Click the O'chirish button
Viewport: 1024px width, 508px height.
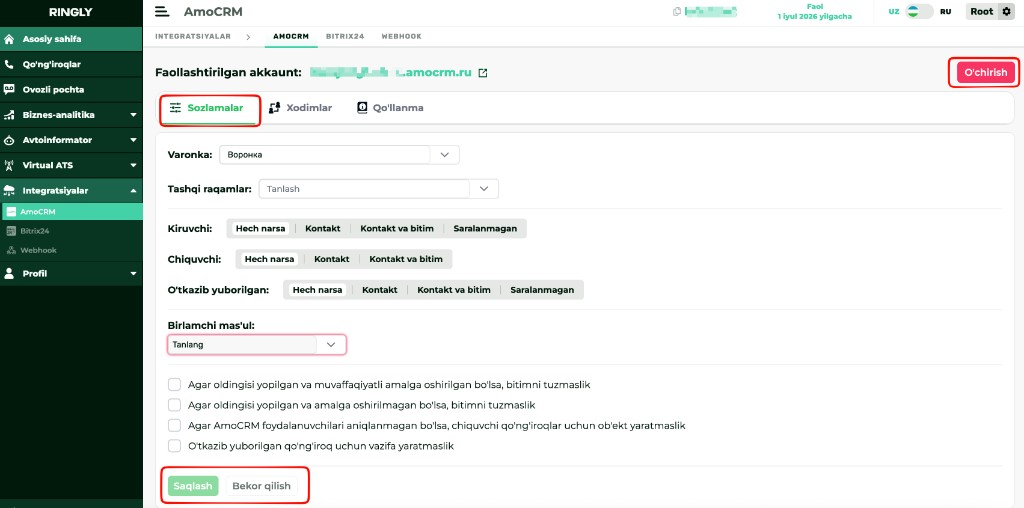point(985,72)
